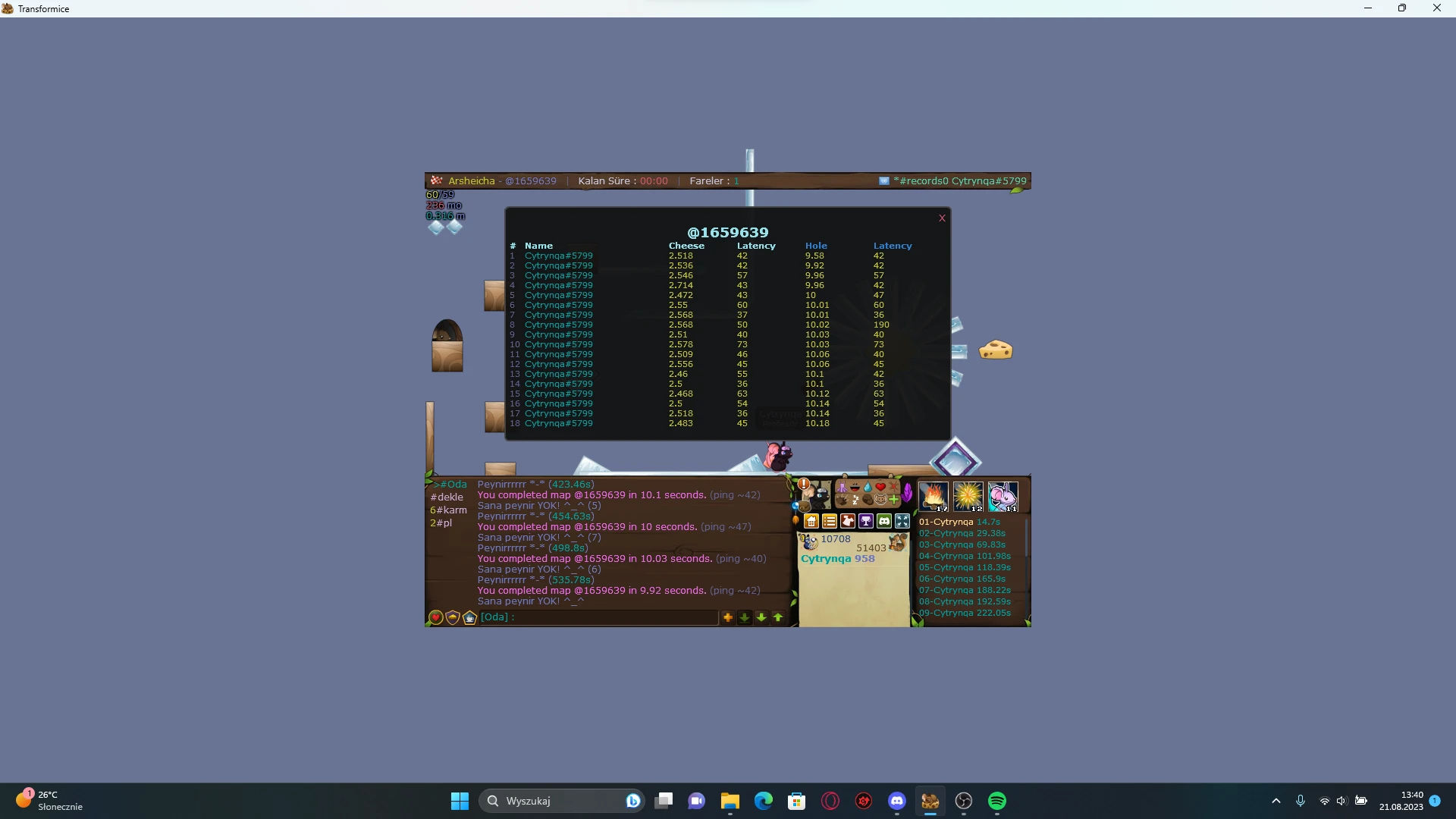Toggle the game fullscreen arrows icon
The width and height of the screenshot is (1456, 819).
point(902,521)
